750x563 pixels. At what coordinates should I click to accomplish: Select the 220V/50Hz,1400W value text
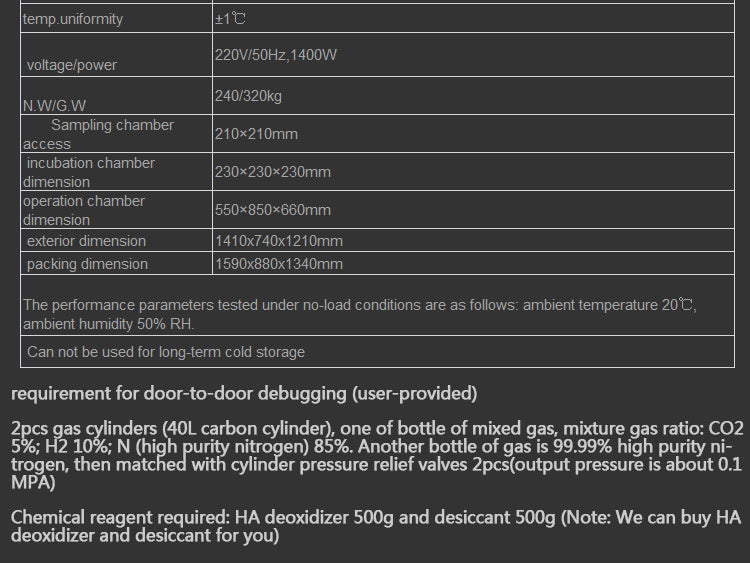(276, 55)
